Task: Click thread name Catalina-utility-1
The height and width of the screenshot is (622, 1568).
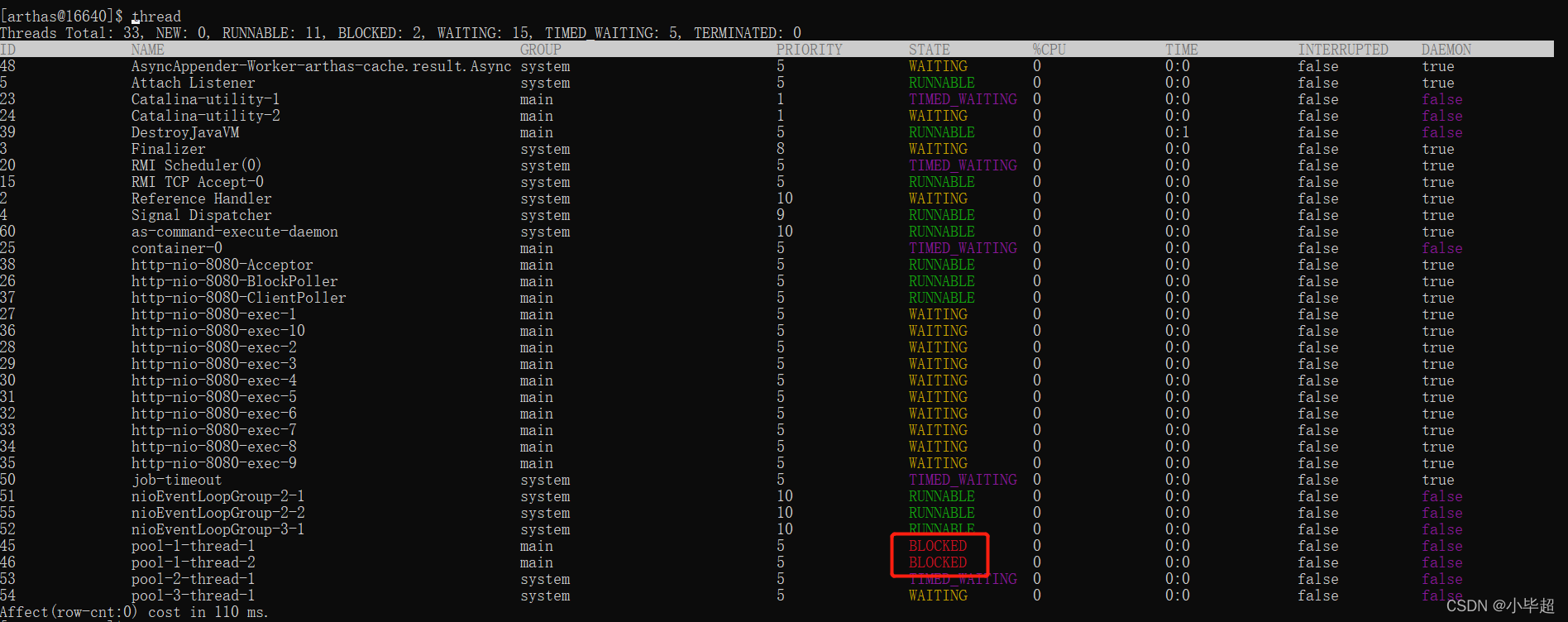Action: click(206, 99)
